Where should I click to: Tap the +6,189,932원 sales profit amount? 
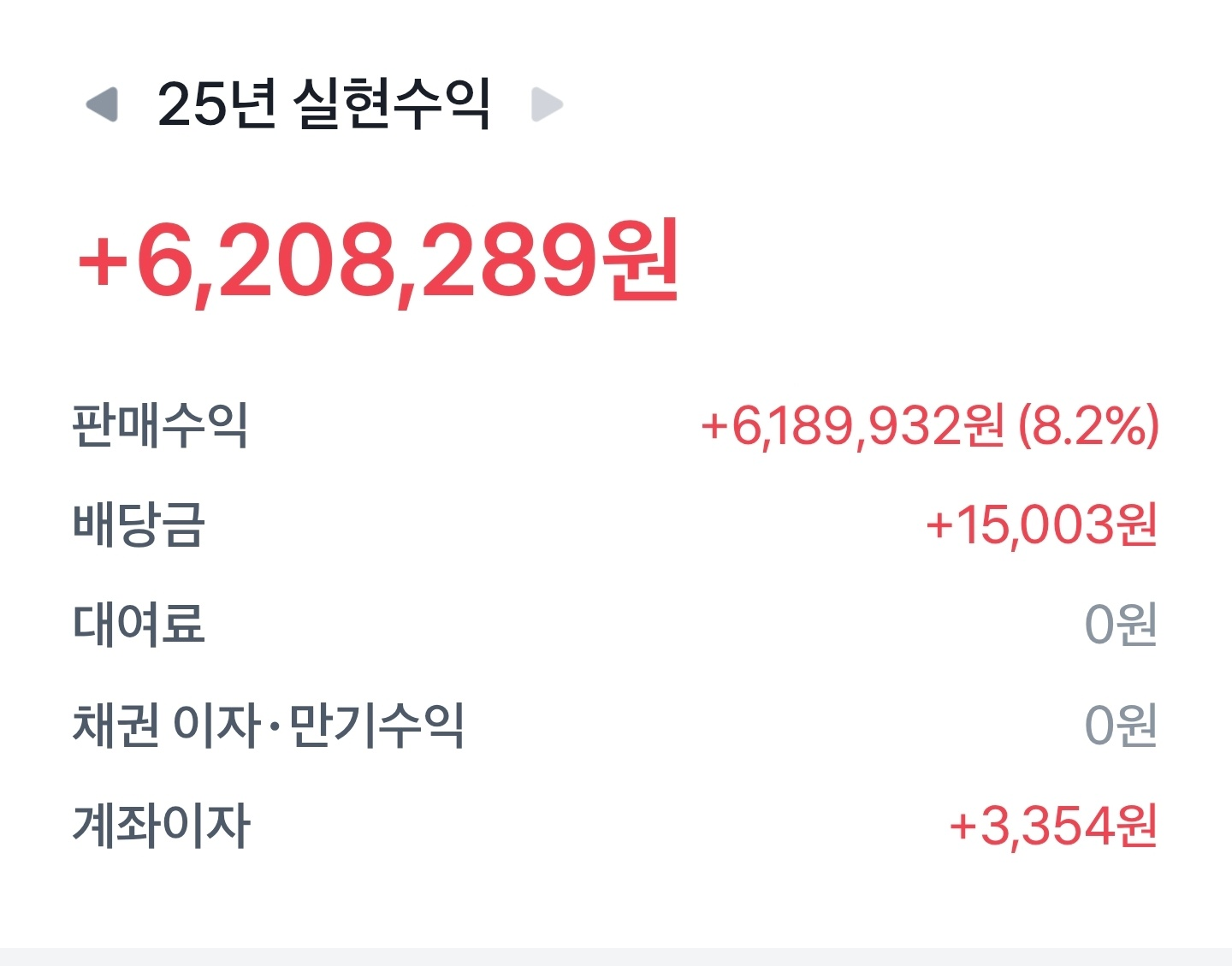(852, 425)
